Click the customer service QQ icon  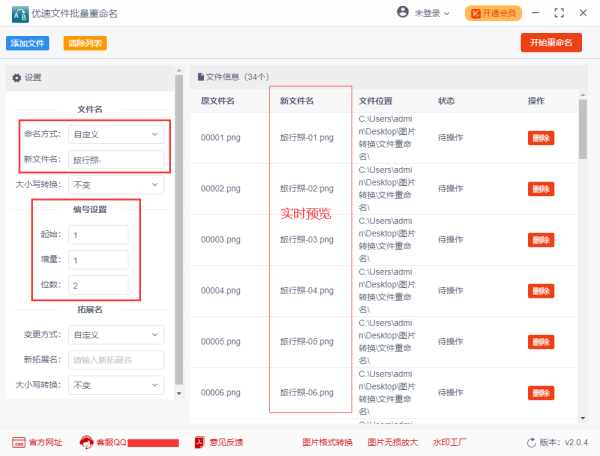coord(87,442)
